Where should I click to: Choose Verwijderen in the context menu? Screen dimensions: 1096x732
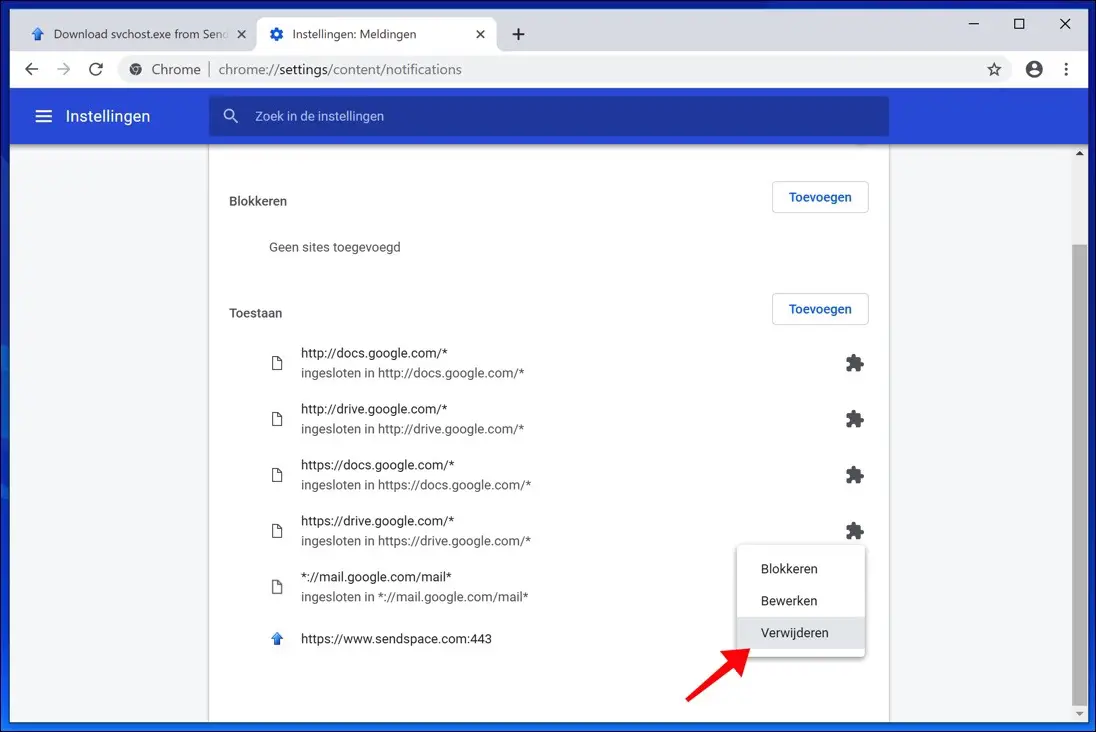[x=800, y=633]
